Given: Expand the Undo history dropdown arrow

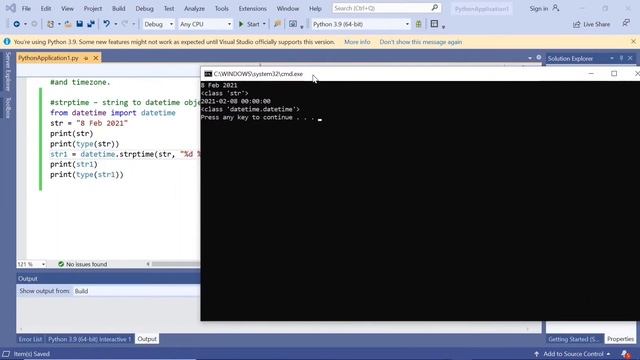Looking at the screenshot, I should click(116, 24).
